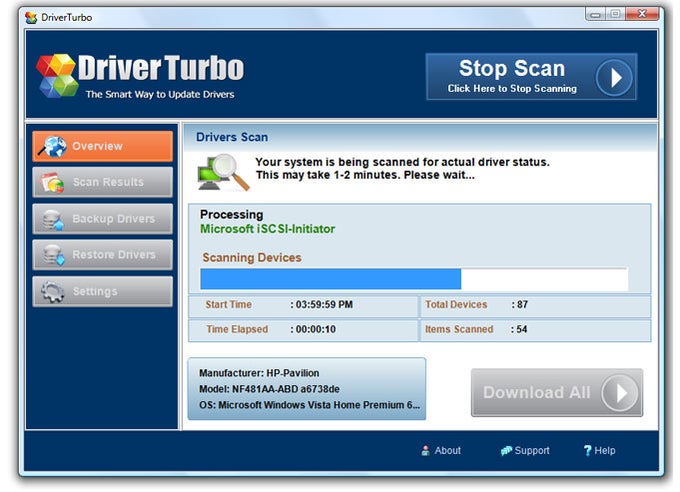Open the Scan Results tab
Image resolution: width=680 pixels, height=492 pixels.
[x=102, y=182]
